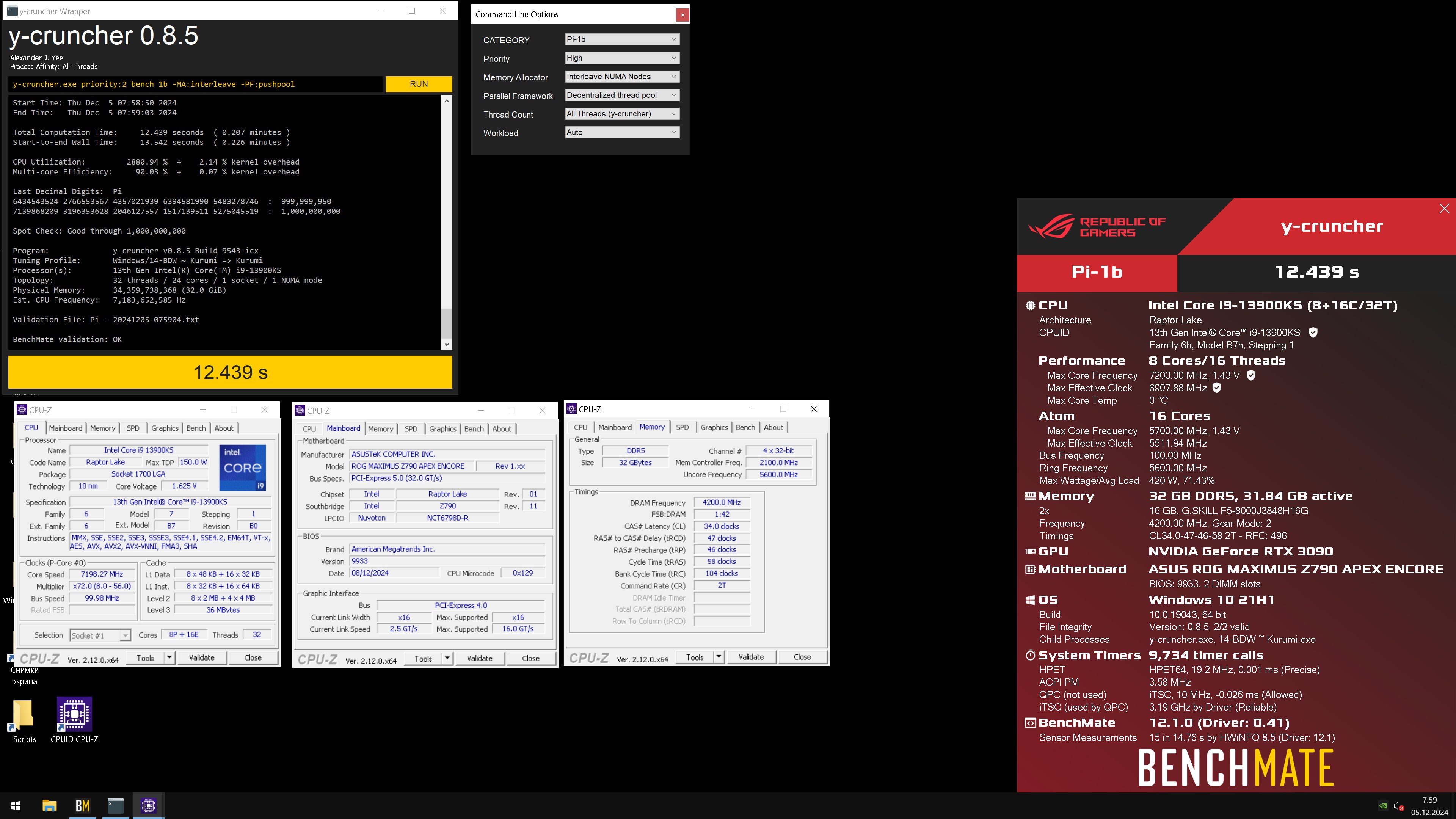Viewport: 1456px width, 819px height.
Task: Click the CPU-Z CPU window title icon
Action: [22, 410]
